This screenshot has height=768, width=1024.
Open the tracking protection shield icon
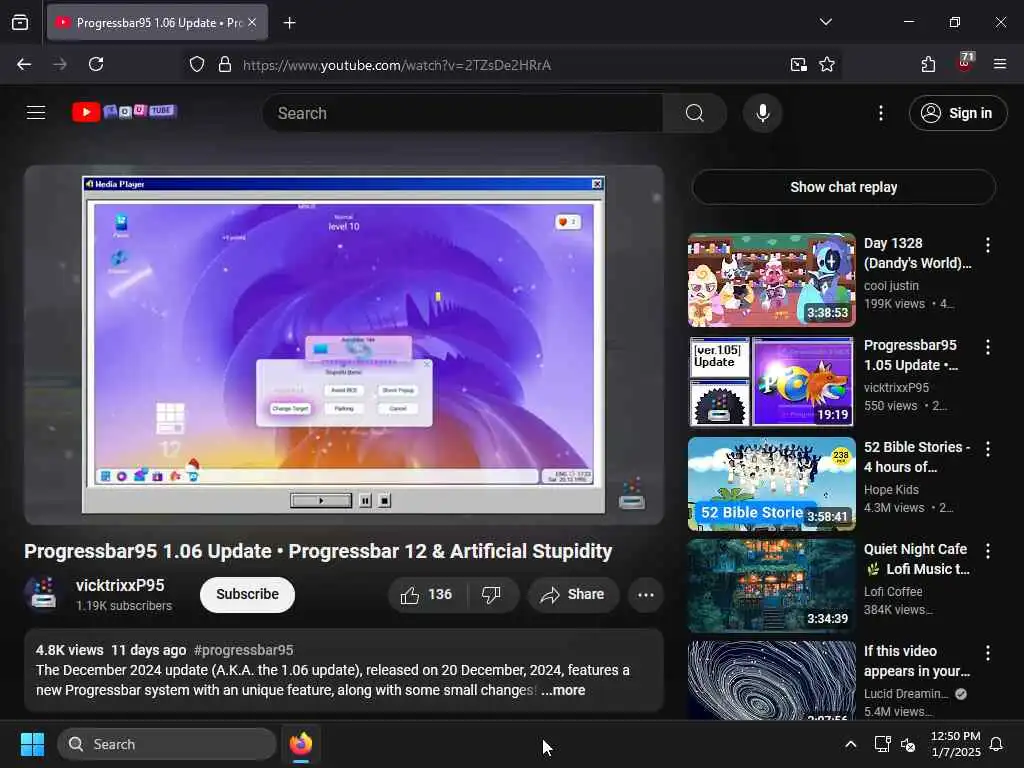[x=197, y=64]
